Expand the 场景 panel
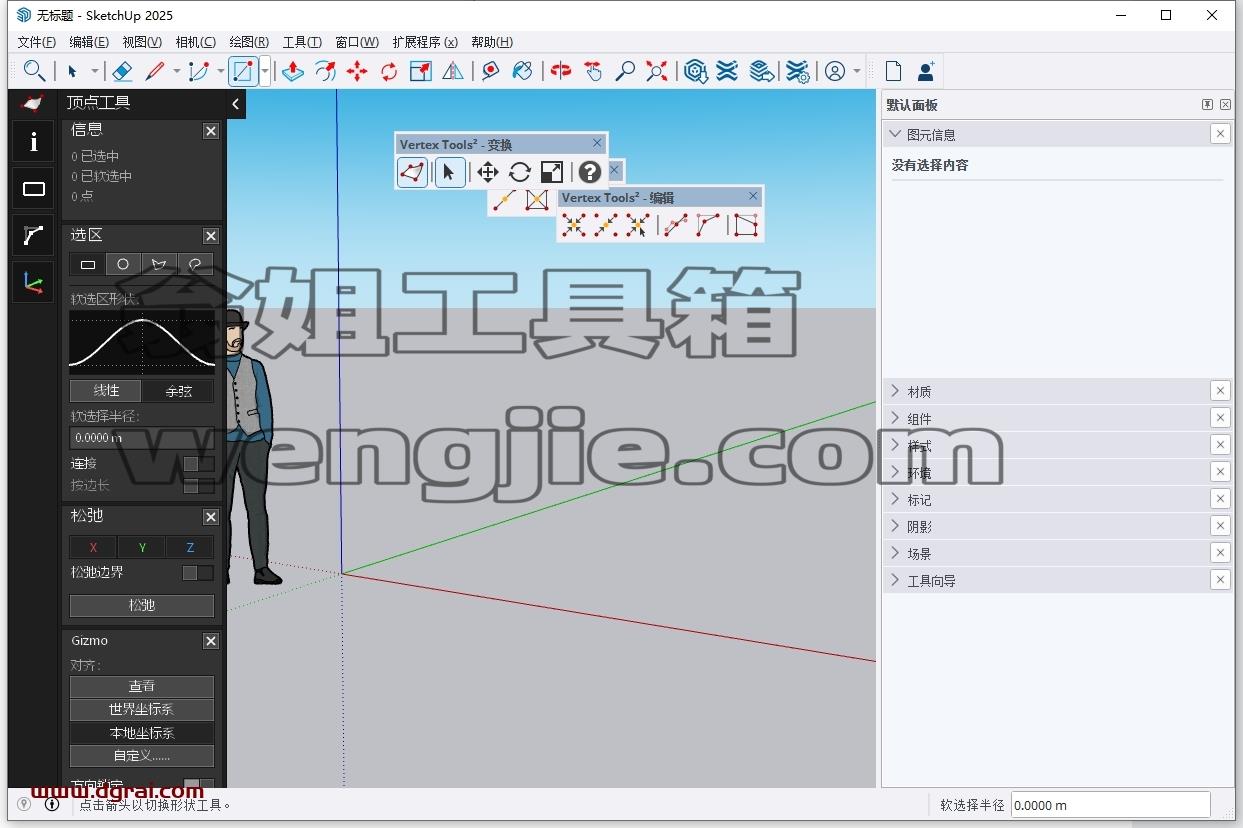The height and width of the screenshot is (828, 1243). click(895, 553)
